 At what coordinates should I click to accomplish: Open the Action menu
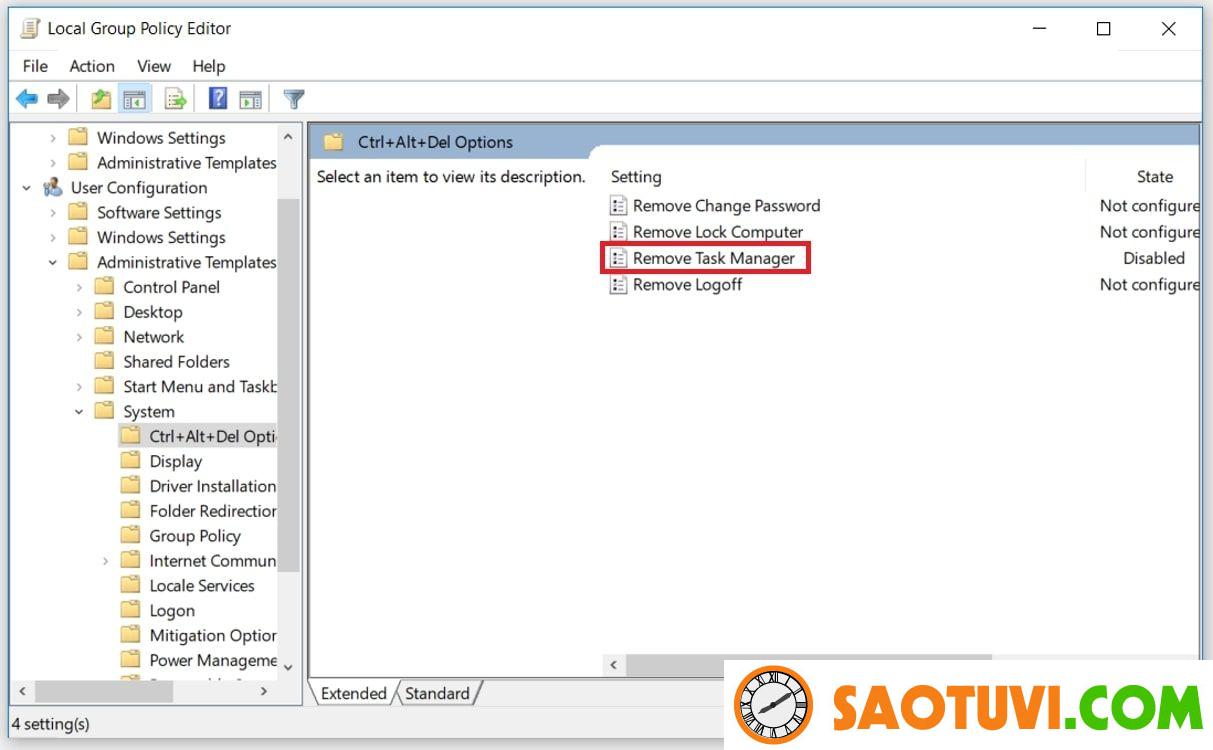click(92, 66)
